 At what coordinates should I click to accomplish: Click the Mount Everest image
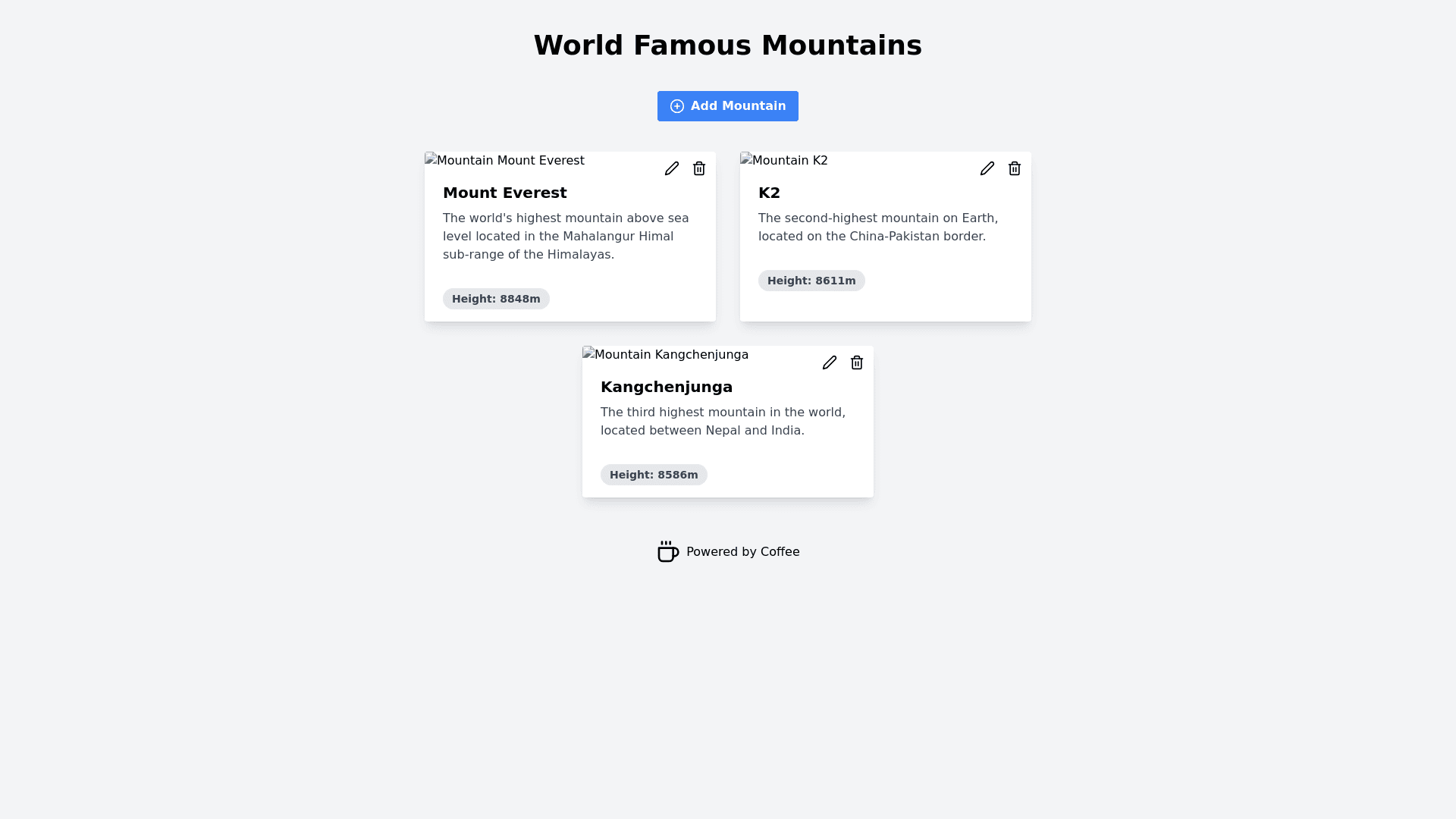pos(505,161)
